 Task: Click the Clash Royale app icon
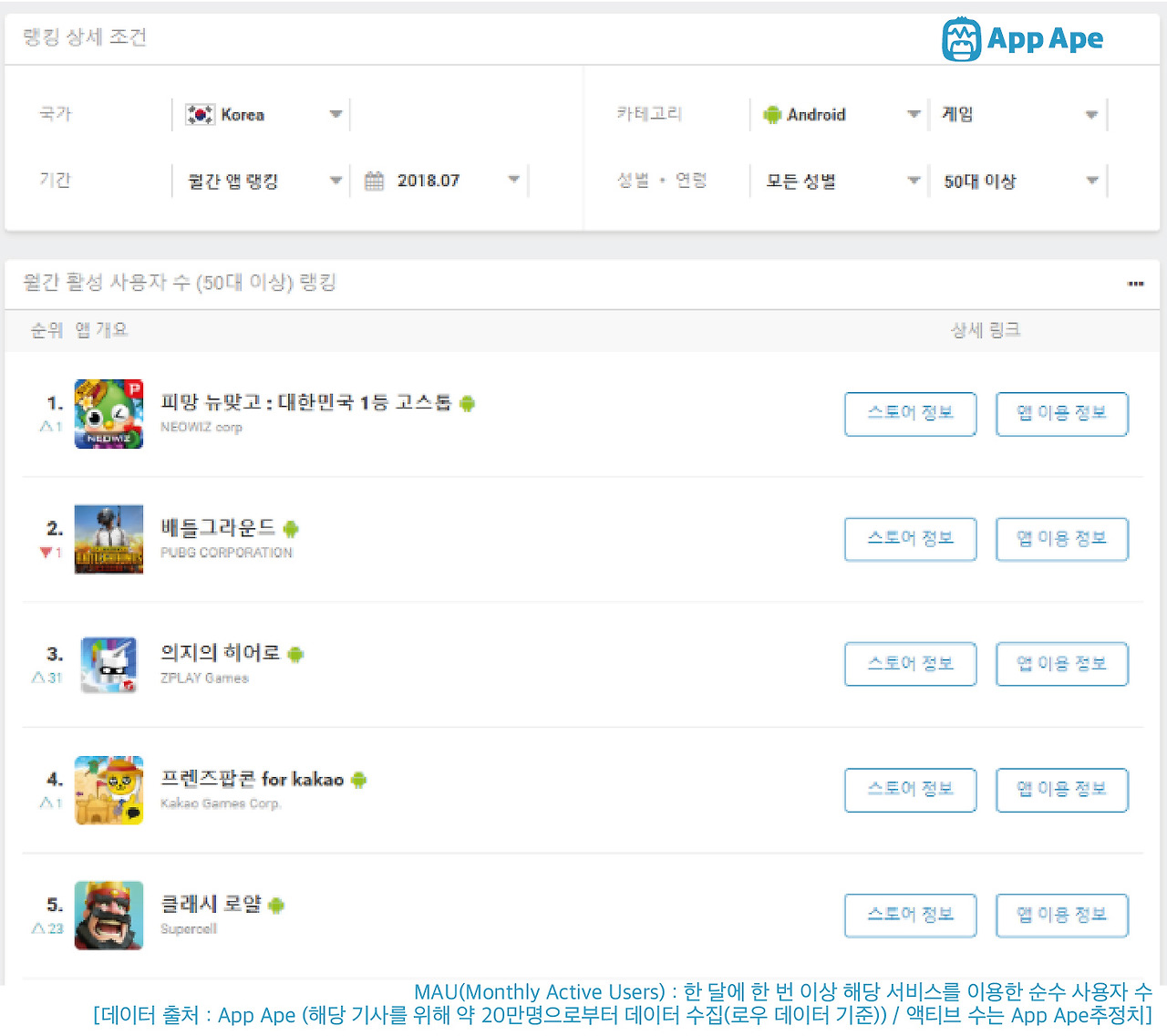108,916
